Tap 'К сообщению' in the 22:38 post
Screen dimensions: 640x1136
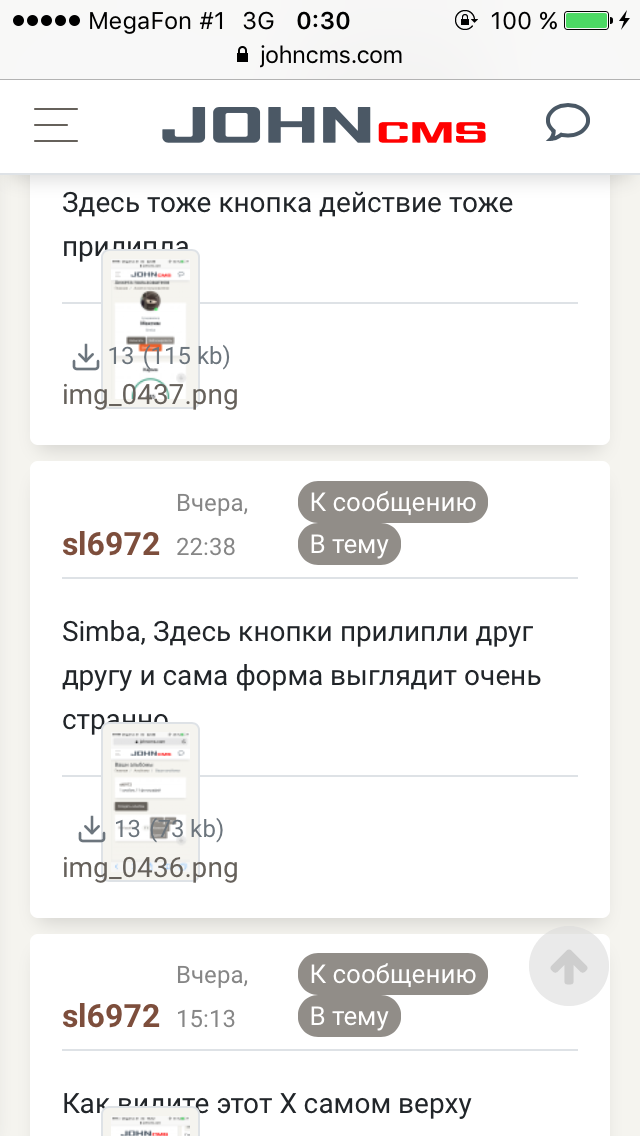[x=392, y=502]
